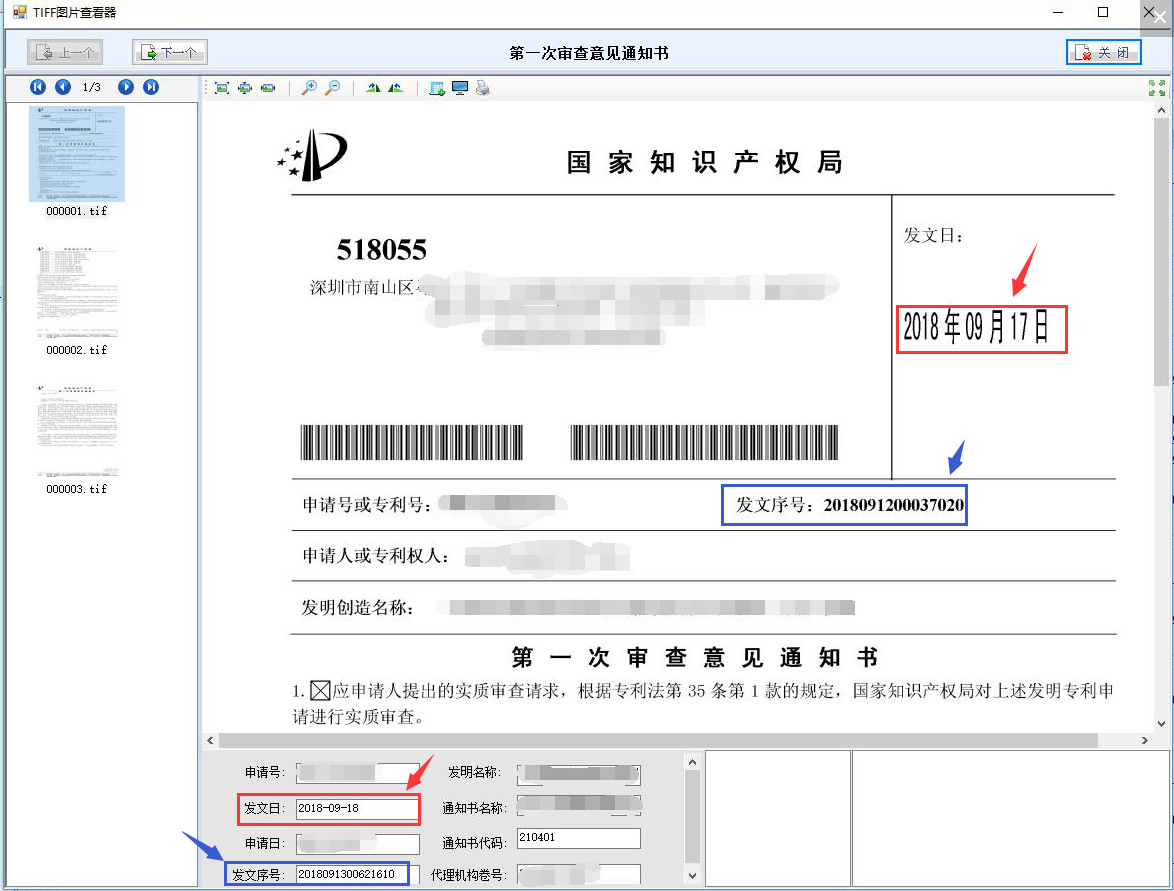
Task: Click the 申请号或专利号 label in document
Action: (x=367, y=505)
